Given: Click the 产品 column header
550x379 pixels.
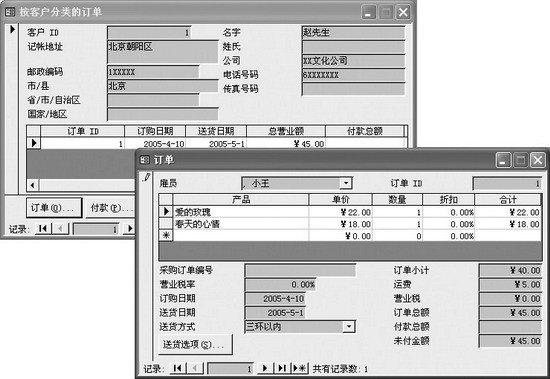Looking at the screenshot, I should [x=241, y=200].
